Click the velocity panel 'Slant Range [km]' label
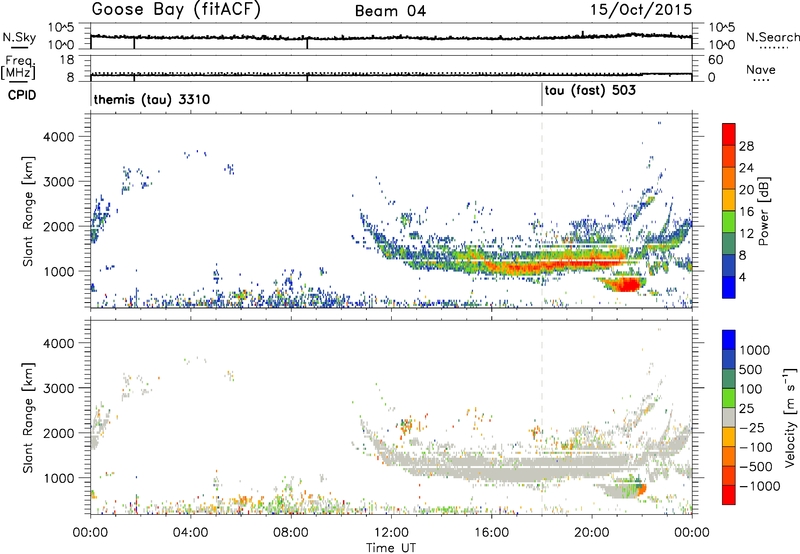The image size is (800, 554). coord(28,418)
